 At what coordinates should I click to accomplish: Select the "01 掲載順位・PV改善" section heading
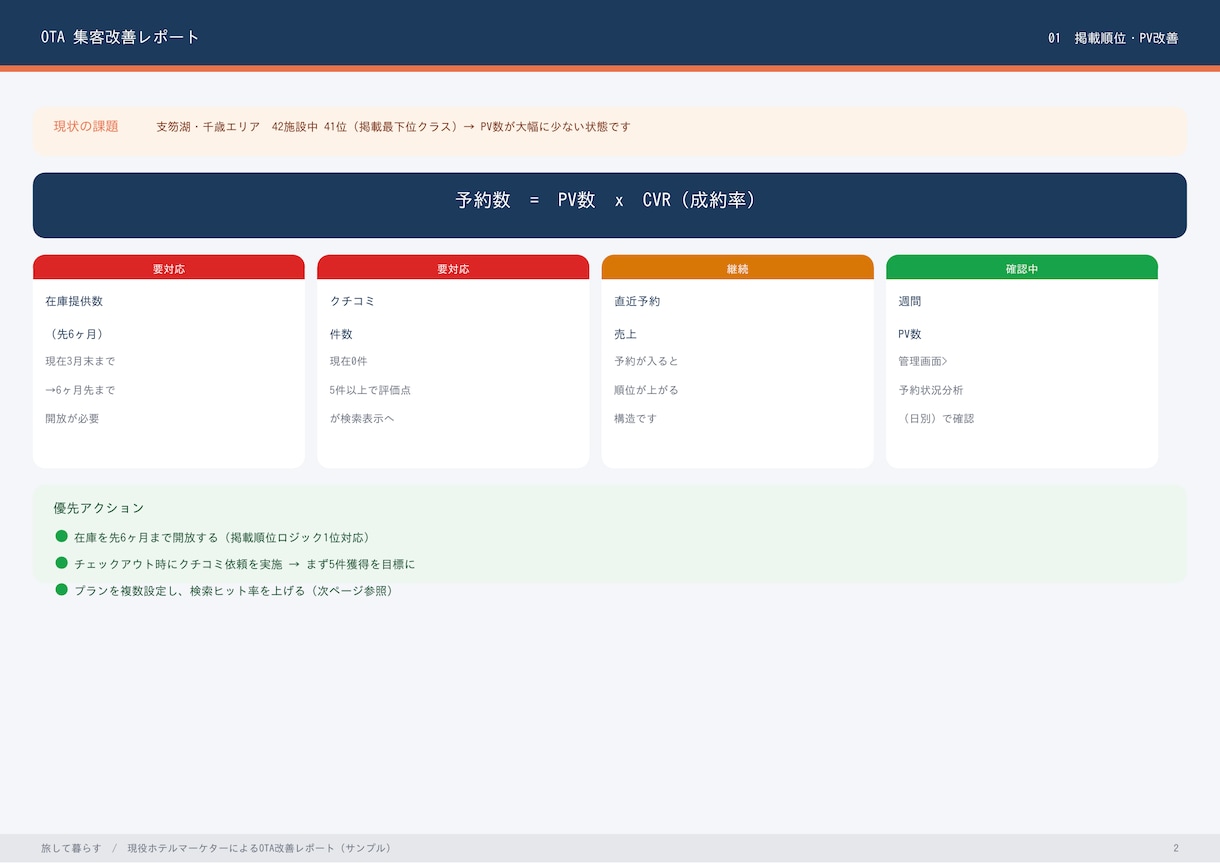pos(1113,38)
